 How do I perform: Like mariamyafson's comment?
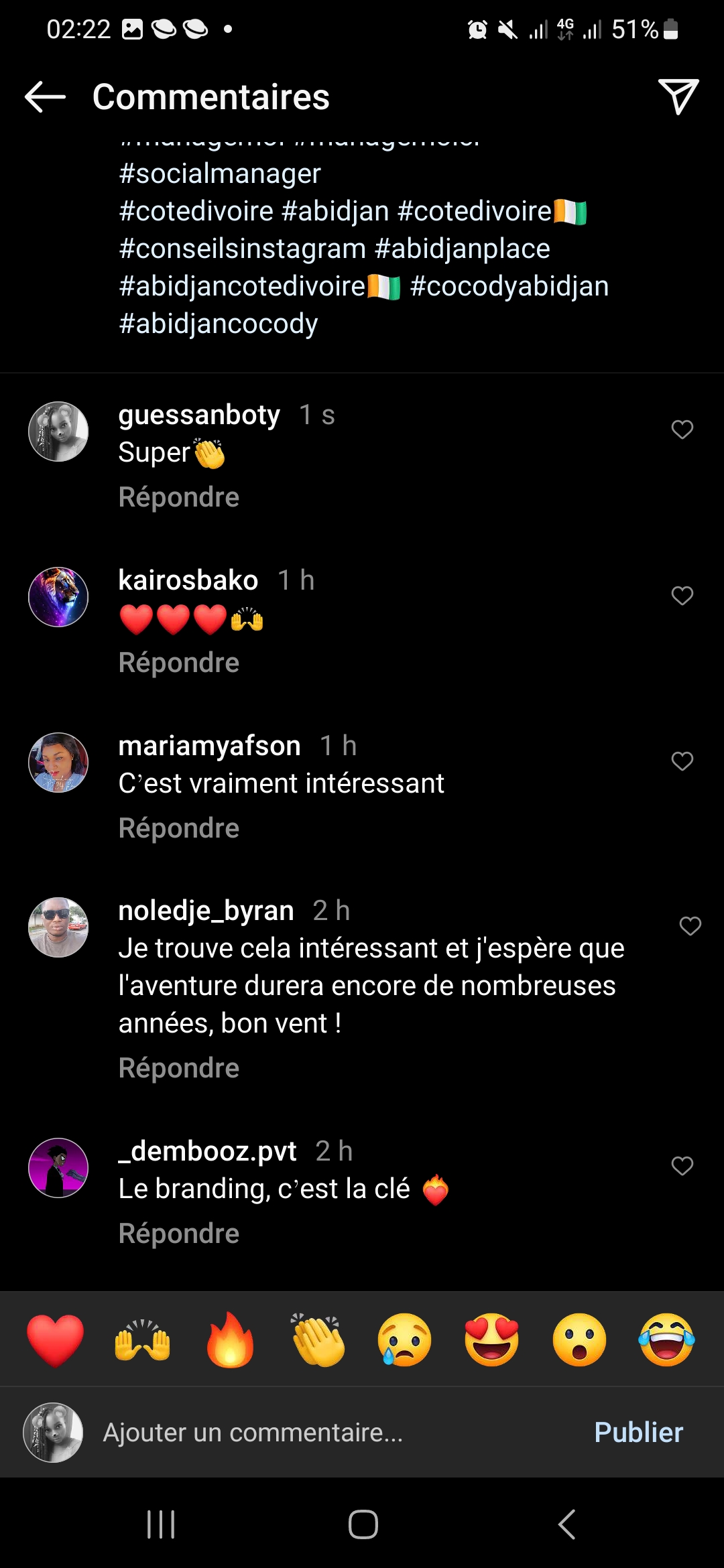coord(682,761)
